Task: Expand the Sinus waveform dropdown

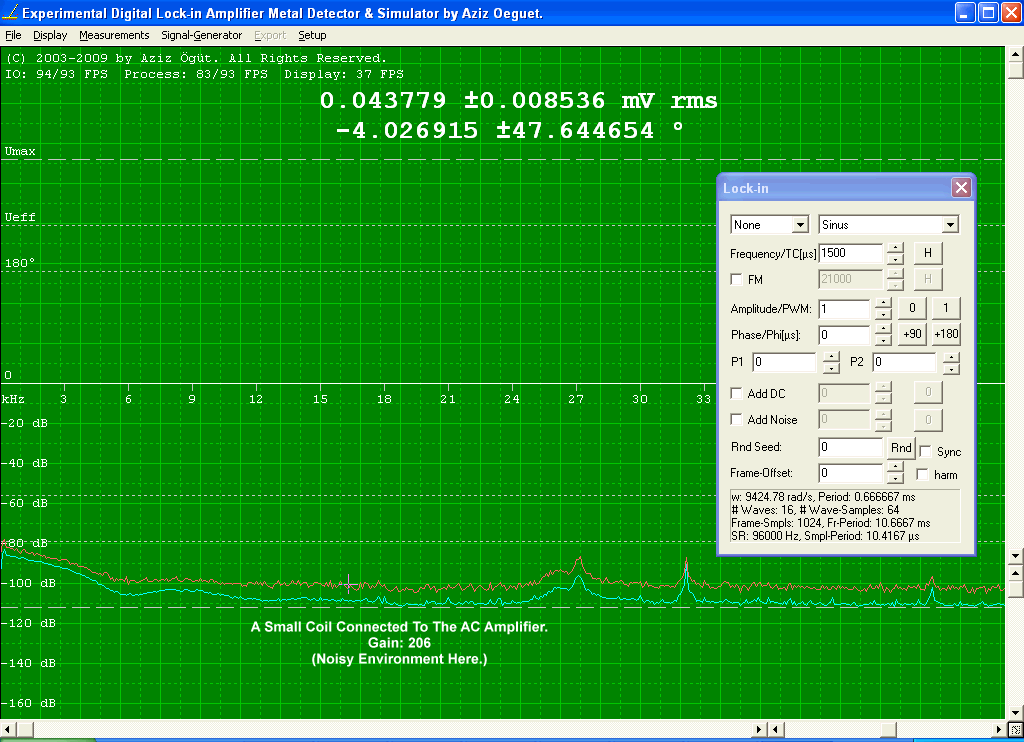Action: click(950, 225)
